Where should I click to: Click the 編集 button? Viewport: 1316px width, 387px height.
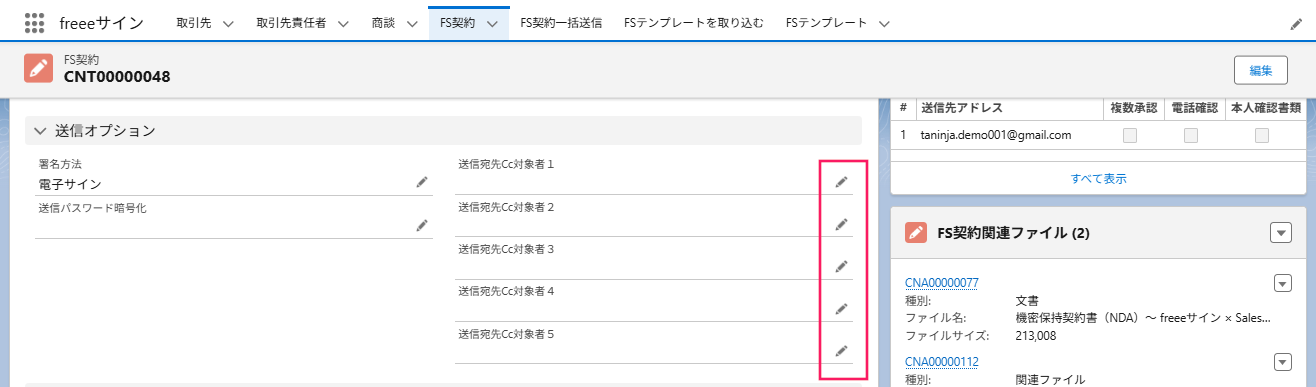[x=1260, y=70]
